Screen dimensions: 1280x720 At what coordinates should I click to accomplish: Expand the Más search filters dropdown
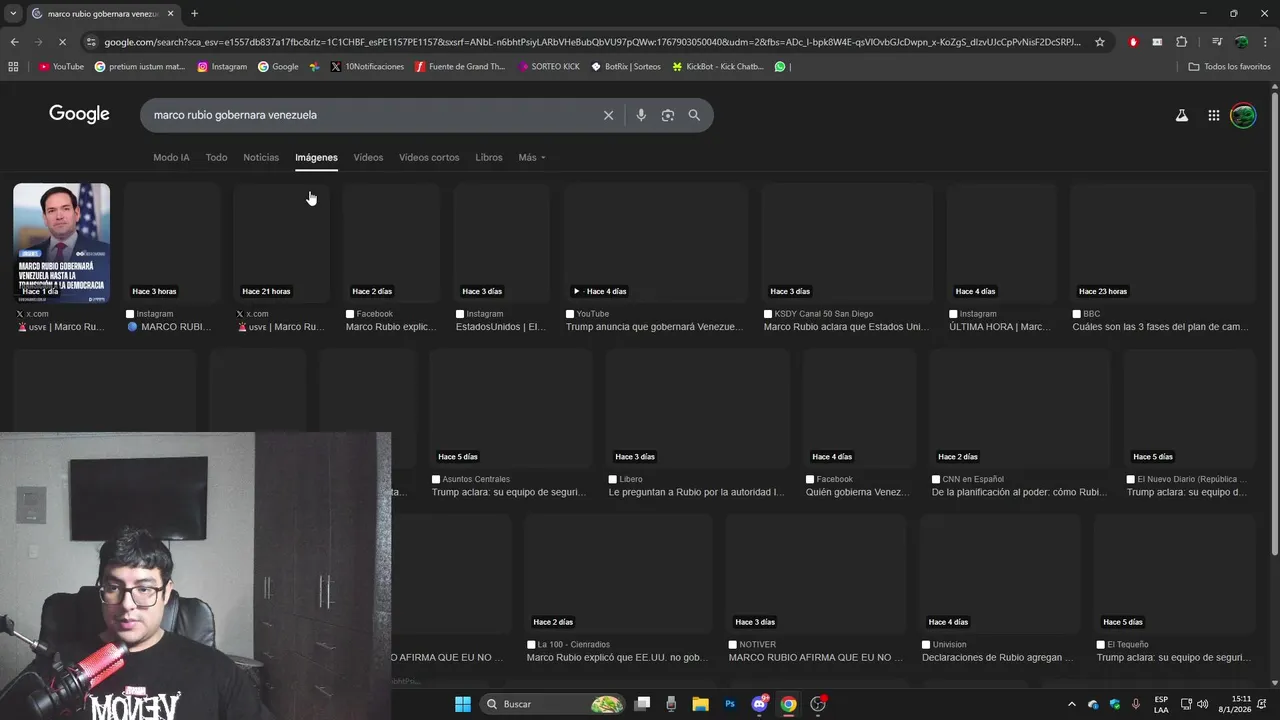532,157
